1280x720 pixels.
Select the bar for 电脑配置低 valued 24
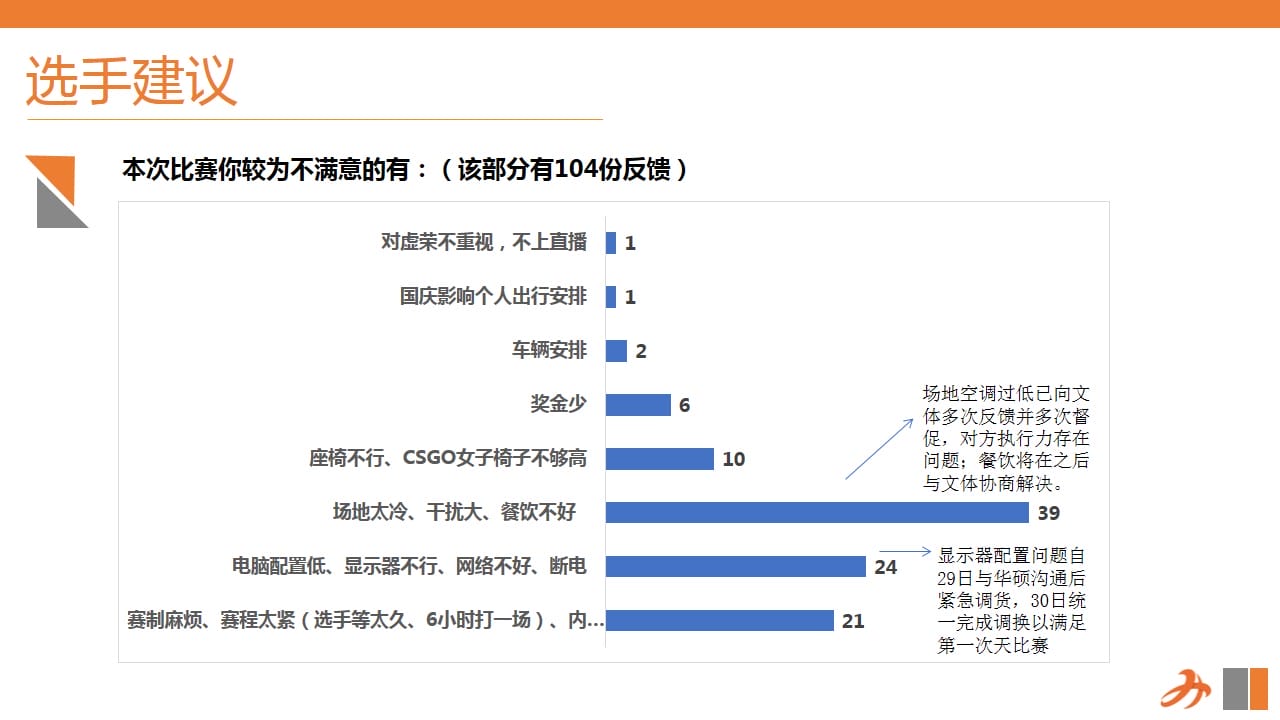pyautogui.click(x=736, y=566)
